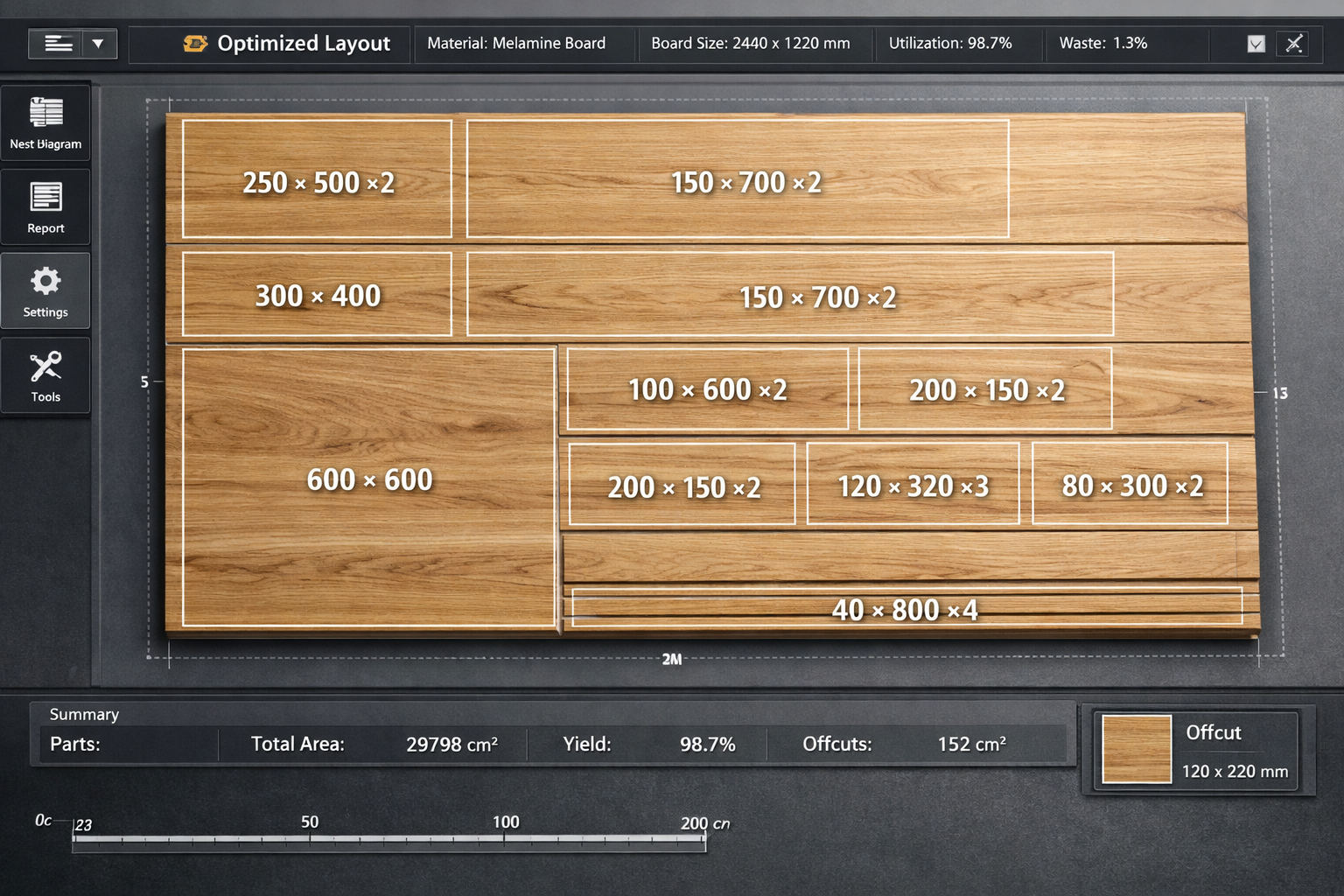Viewport: 1344px width, 896px height.
Task: Open the Tools wrench panel
Action: pyautogui.click(x=45, y=375)
